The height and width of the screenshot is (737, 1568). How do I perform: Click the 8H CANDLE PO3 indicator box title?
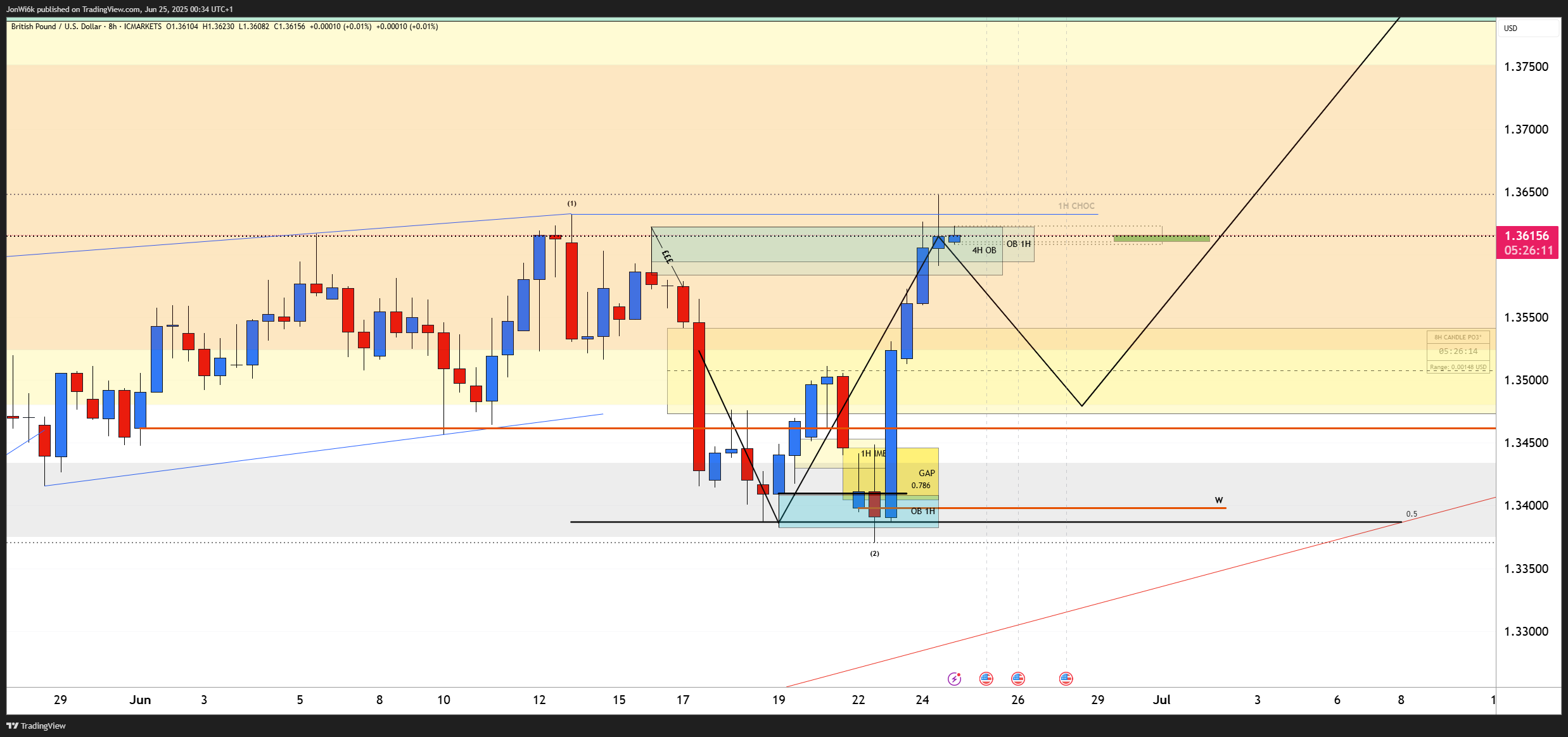1458,337
